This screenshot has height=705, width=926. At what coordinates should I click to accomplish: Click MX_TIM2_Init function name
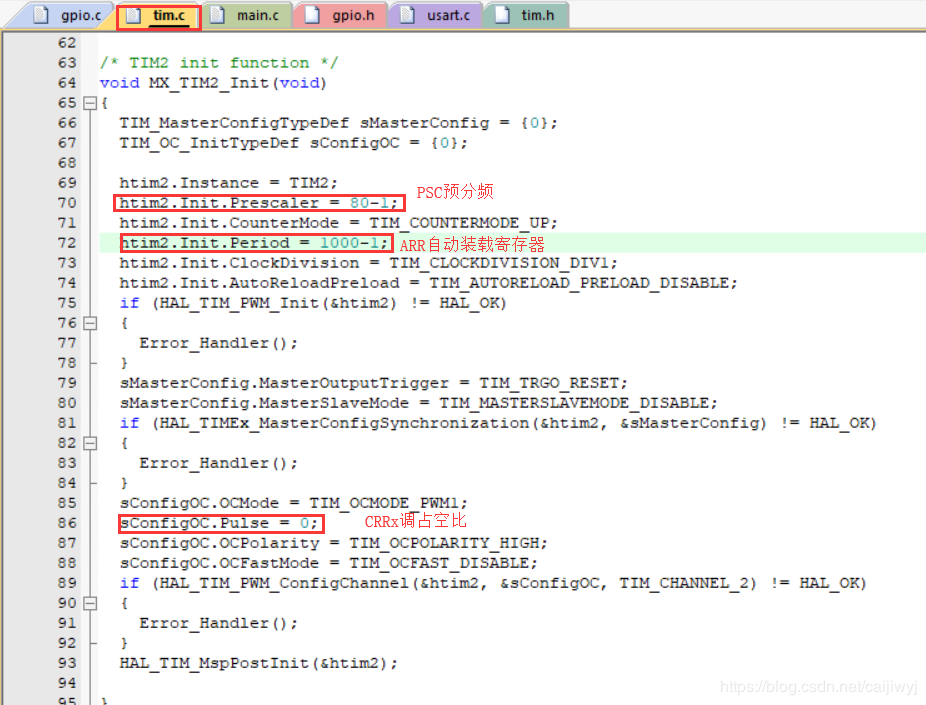point(209,83)
